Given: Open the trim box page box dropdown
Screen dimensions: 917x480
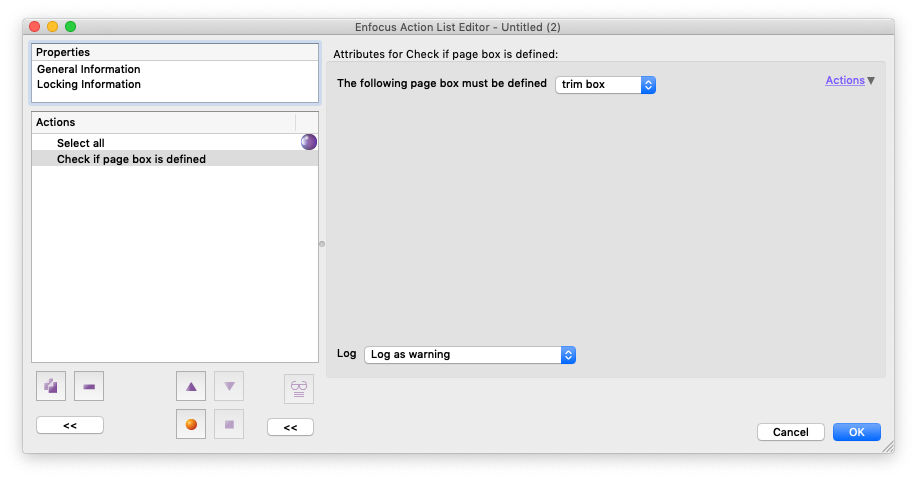Looking at the screenshot, I should pyautogui.click(x=605, y=84).
